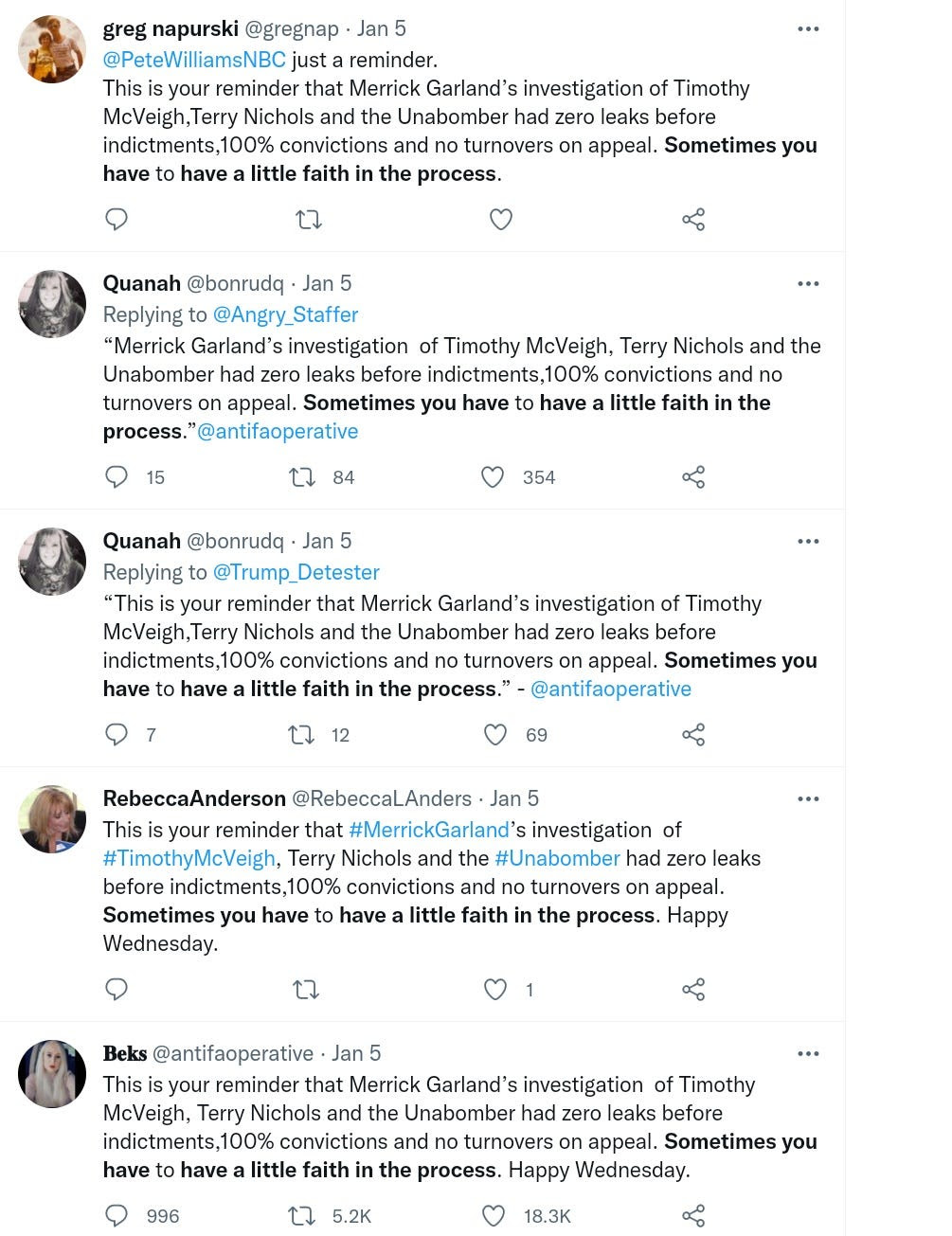This screenshot has height=1236, width=952.
Task: Like Quanah's tweet with 69 likes
Action: [x=495, y=734]
